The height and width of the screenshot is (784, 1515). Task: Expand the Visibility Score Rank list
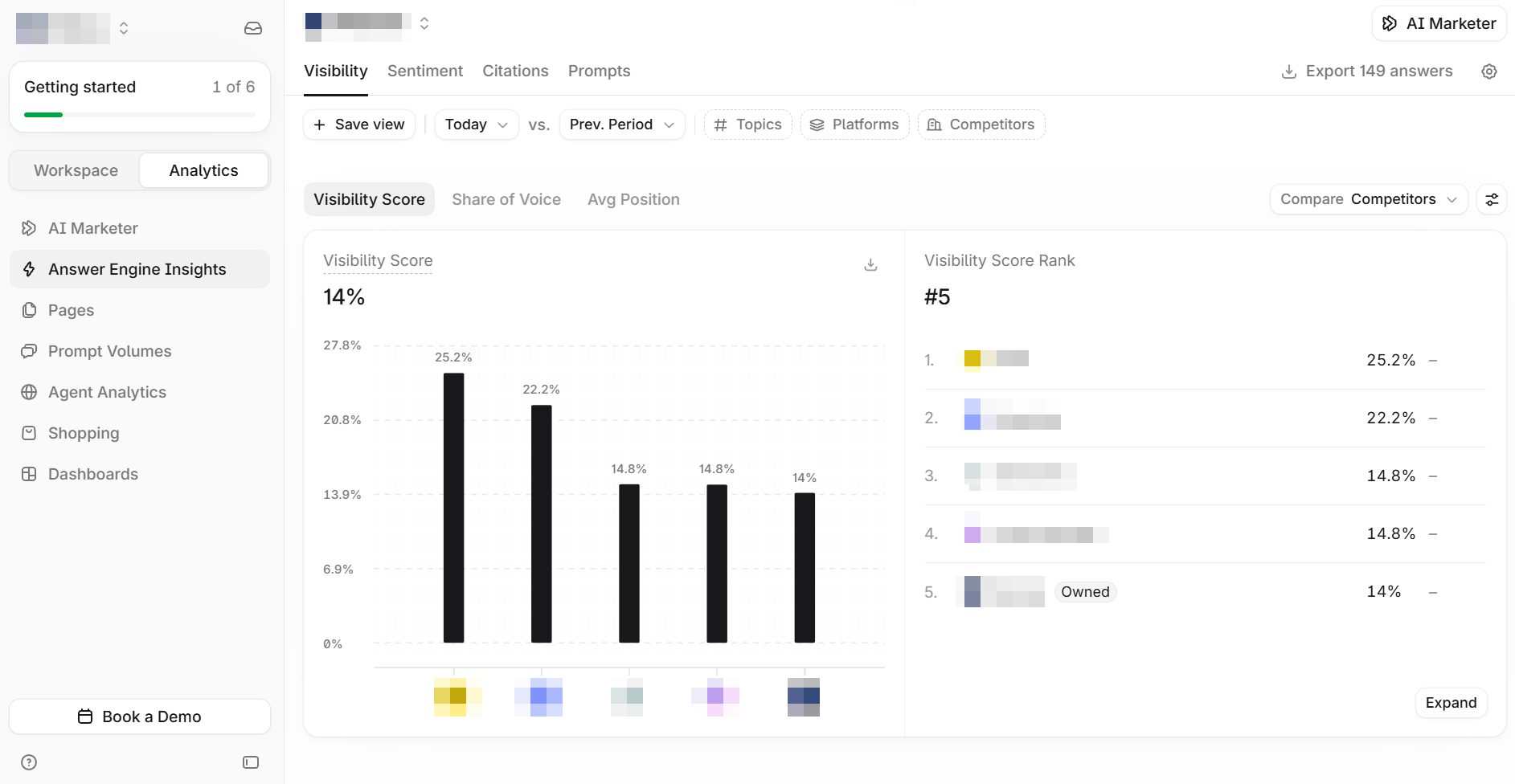pos(1451,703)
